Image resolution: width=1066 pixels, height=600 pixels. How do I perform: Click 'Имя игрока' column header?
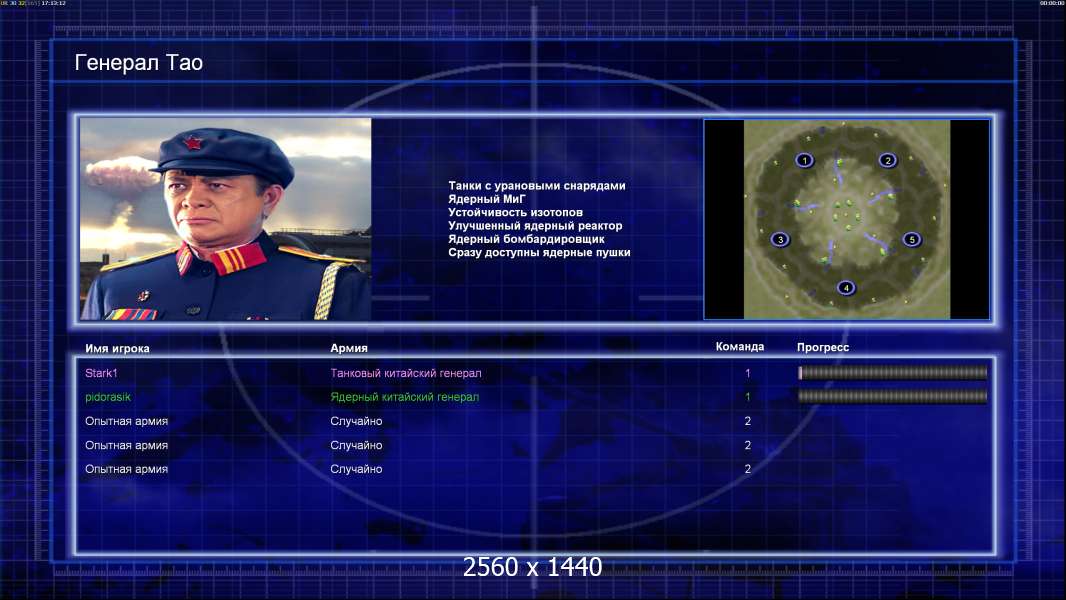117,349
